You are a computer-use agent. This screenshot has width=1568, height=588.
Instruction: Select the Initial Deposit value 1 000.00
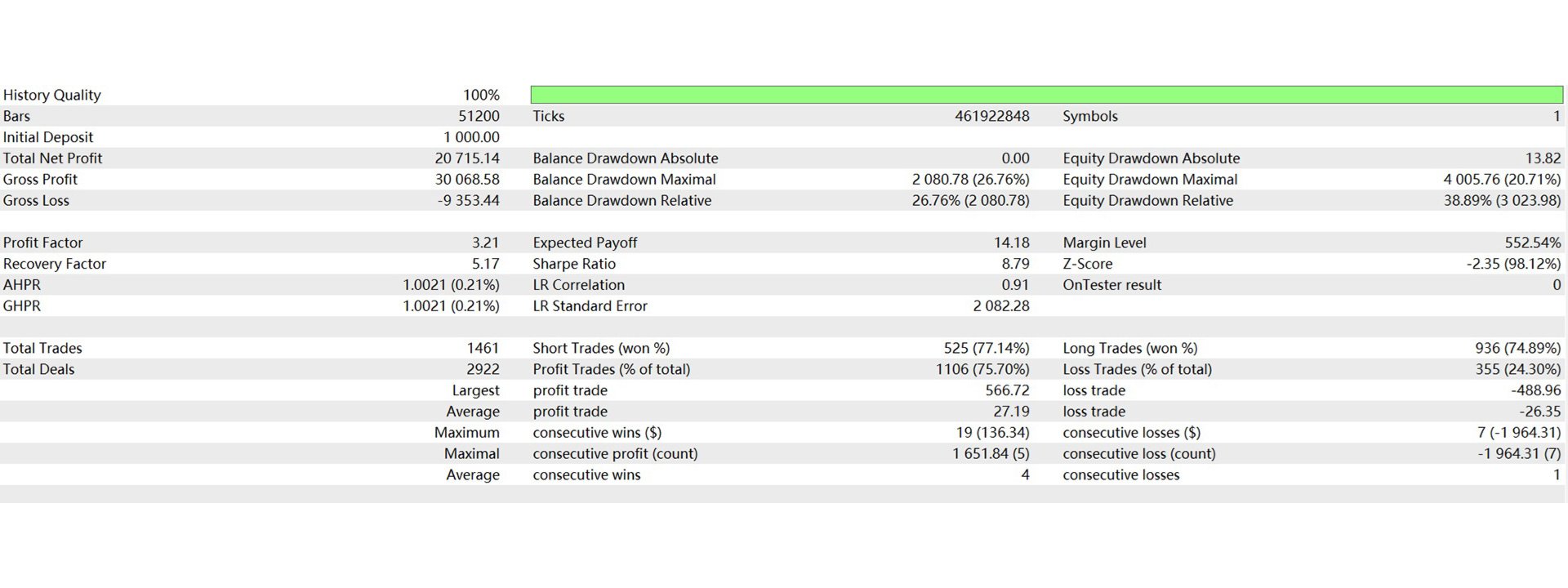coord(472,137)
